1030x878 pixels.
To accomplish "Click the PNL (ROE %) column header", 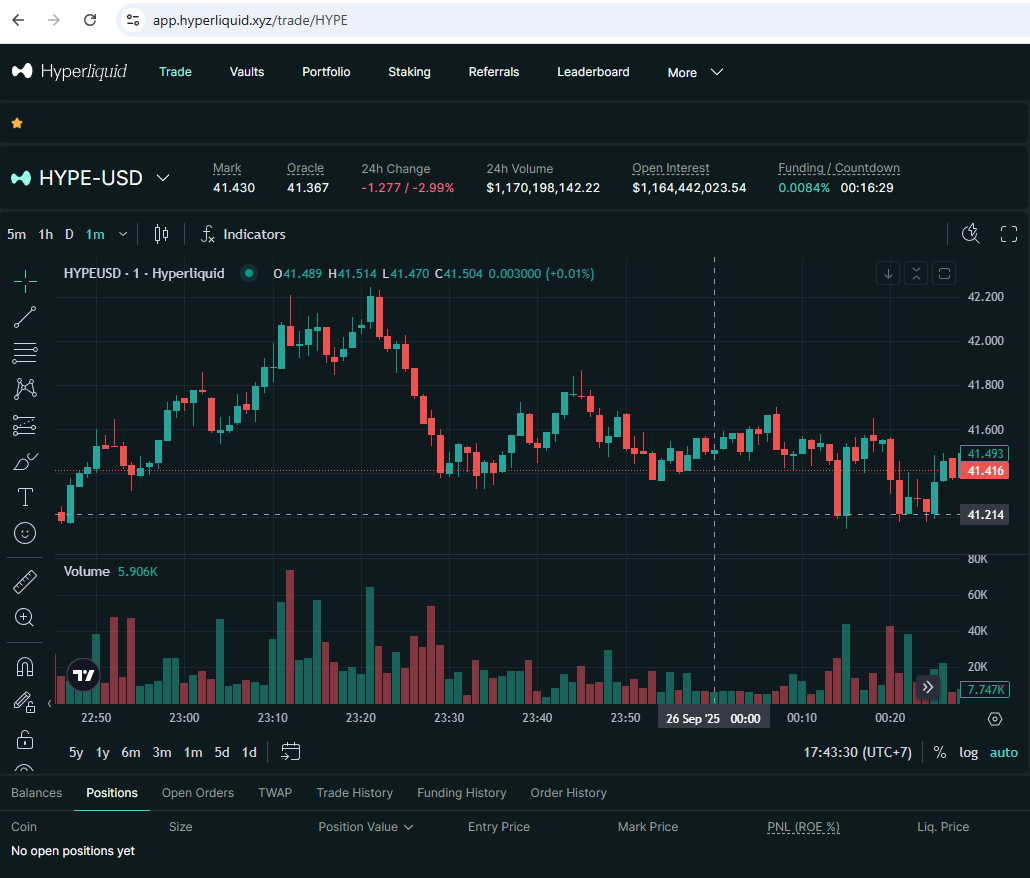I will [803, 827].
